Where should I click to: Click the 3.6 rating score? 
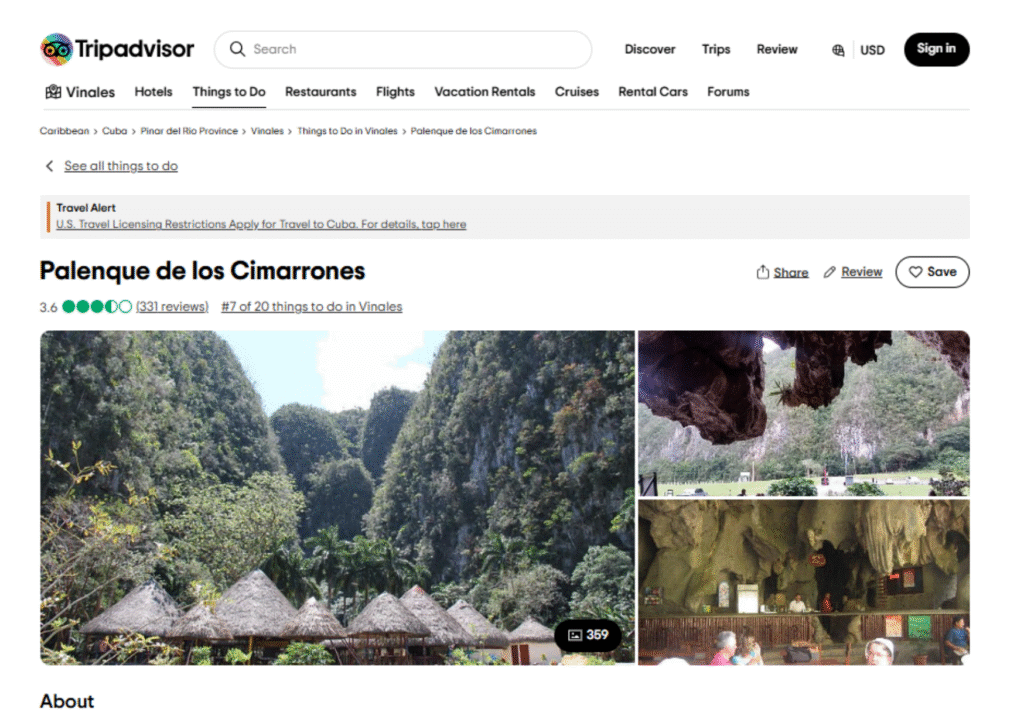point(48,307)
